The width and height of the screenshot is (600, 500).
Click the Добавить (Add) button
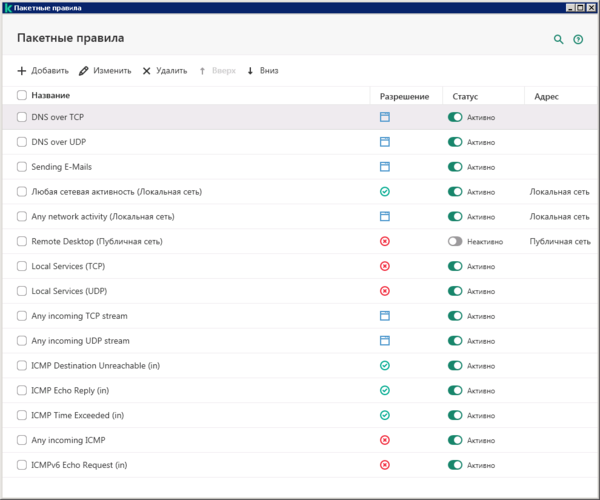pos(43,71)
